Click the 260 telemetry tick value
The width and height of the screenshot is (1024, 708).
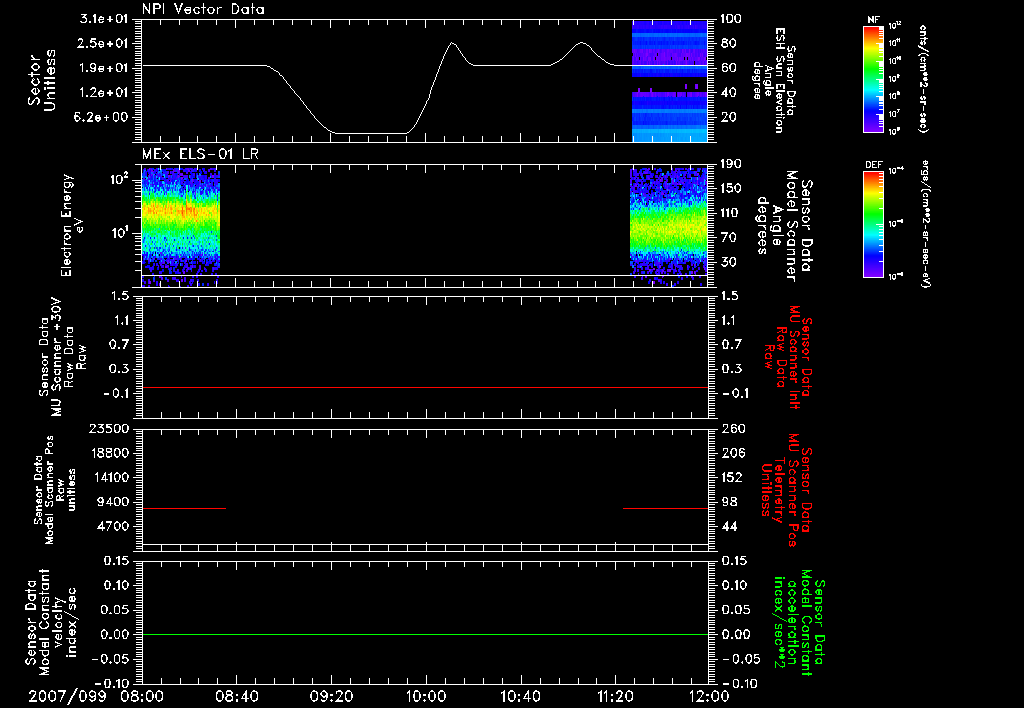[x=733, y=428]
